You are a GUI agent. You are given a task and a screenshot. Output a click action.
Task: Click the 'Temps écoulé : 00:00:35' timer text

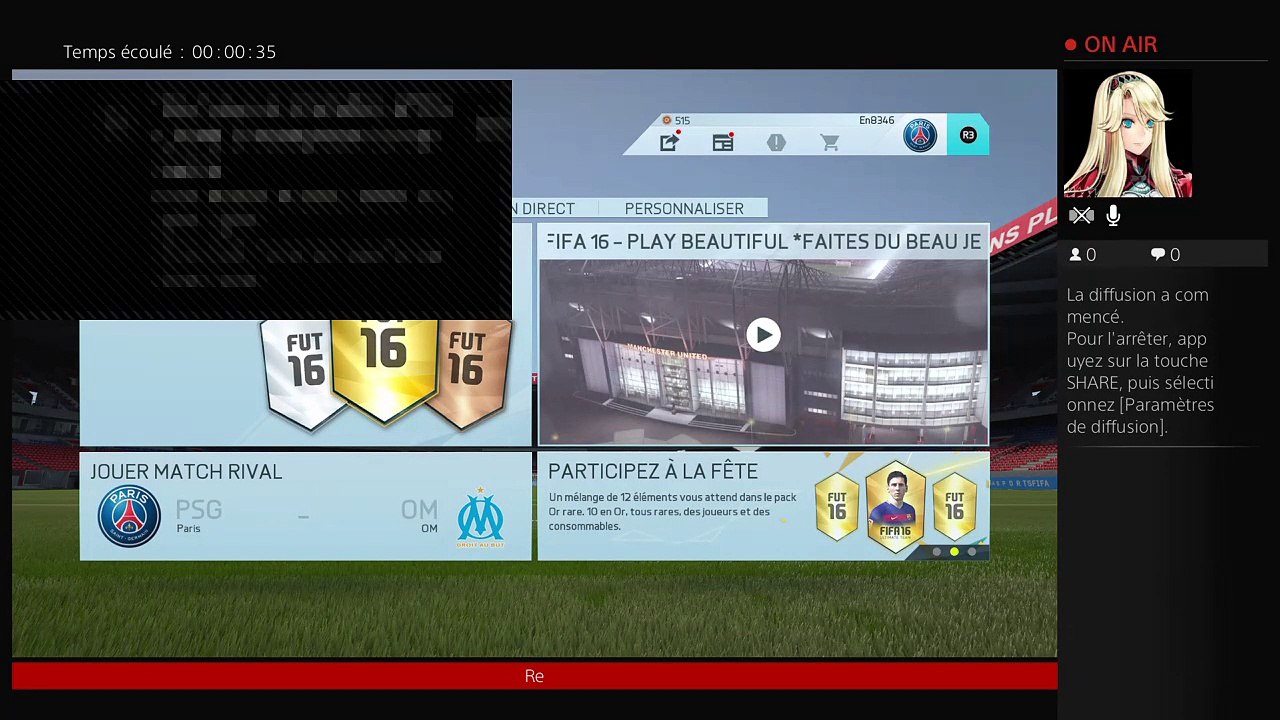pos(169,52)
